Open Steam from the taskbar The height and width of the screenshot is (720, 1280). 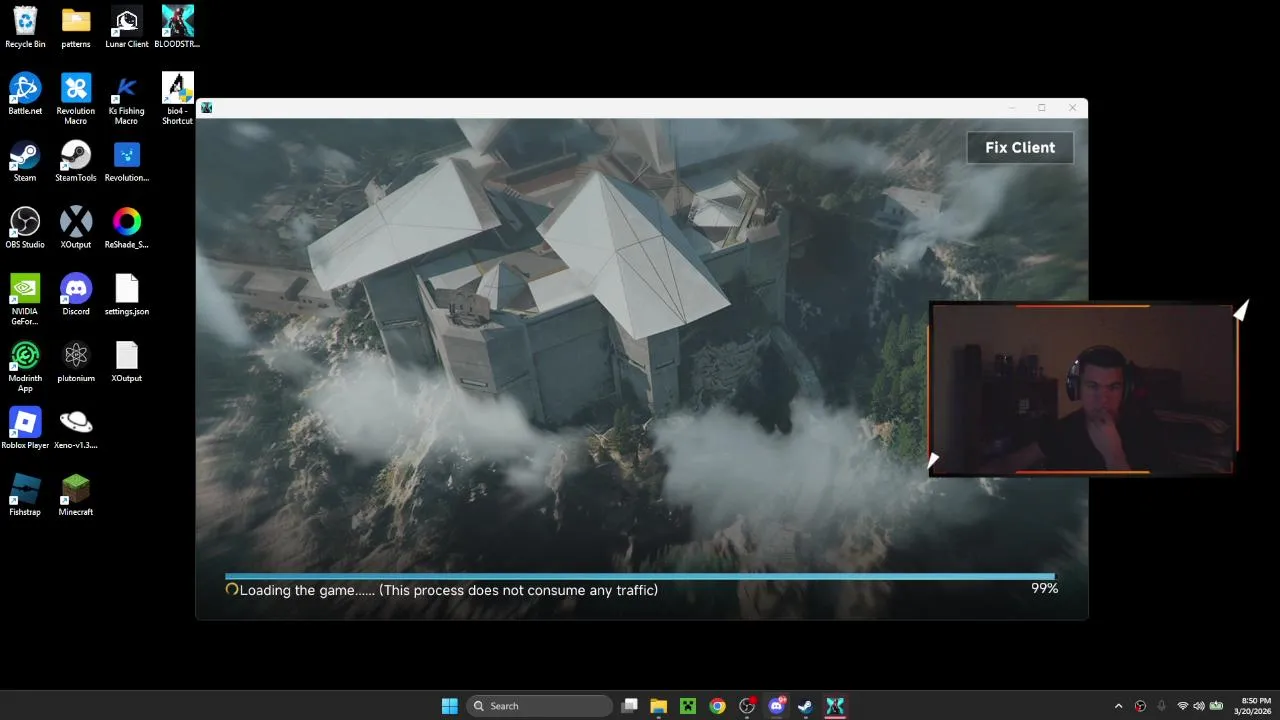(805, 706)
